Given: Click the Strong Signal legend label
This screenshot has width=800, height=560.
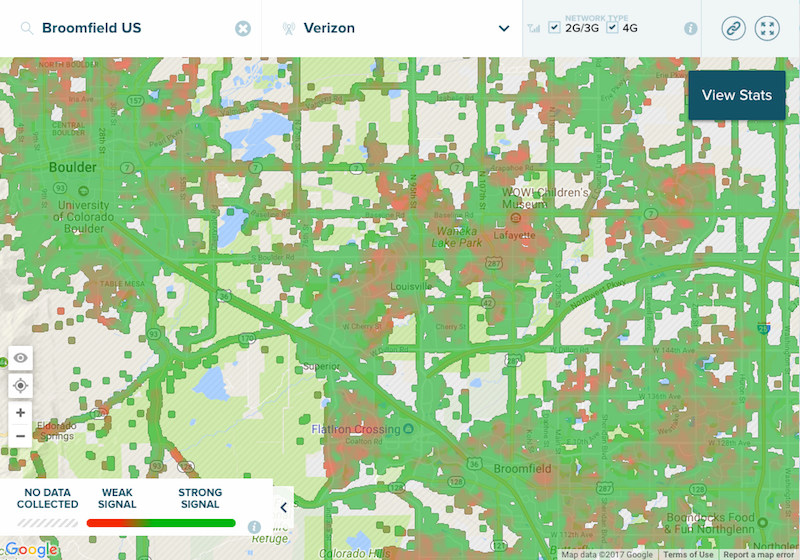Looking at the screenshot, I should pos(200,498).
